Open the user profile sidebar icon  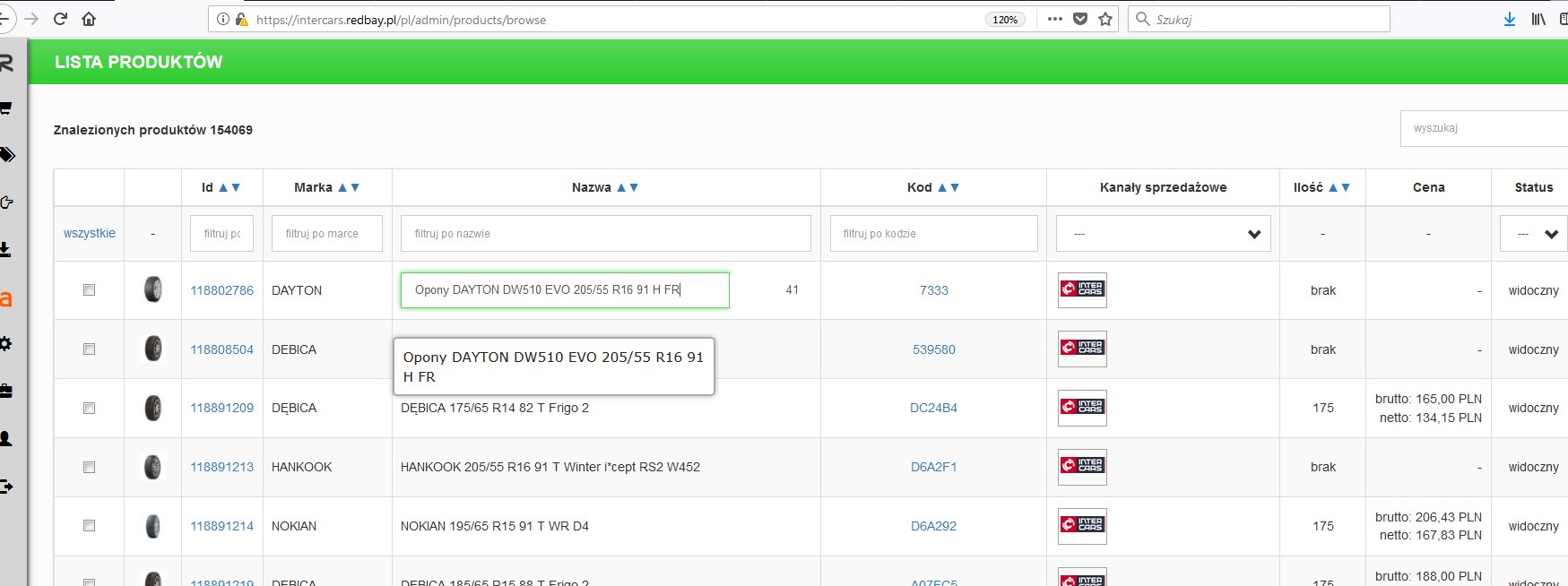(6, 438)
